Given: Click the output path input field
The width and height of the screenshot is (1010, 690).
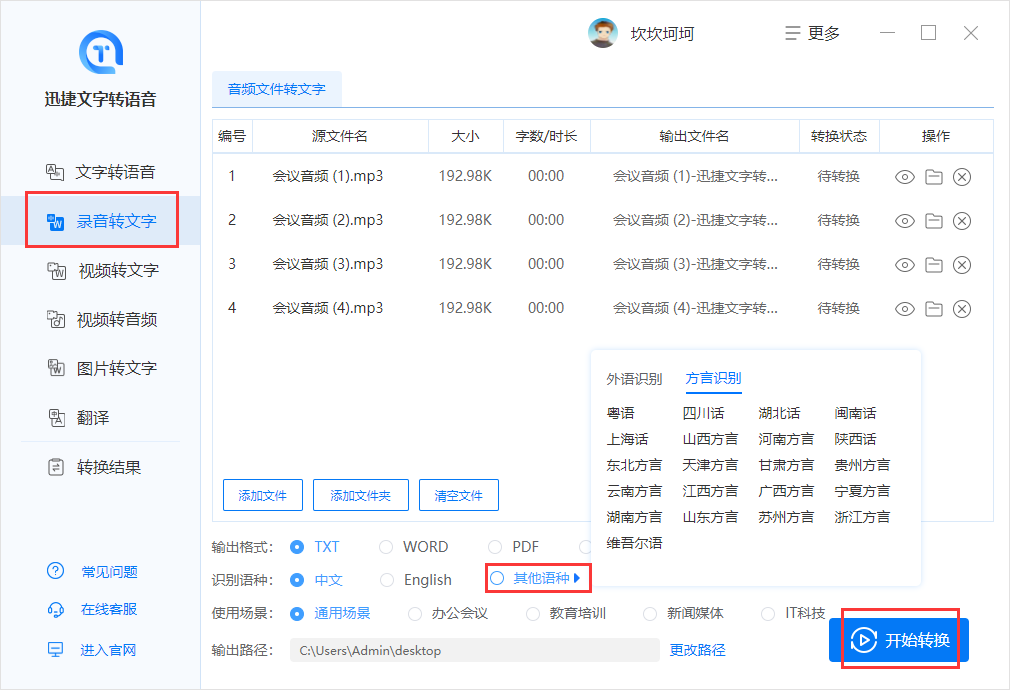Looking at the screenshot, I should [x=474, y=650].
